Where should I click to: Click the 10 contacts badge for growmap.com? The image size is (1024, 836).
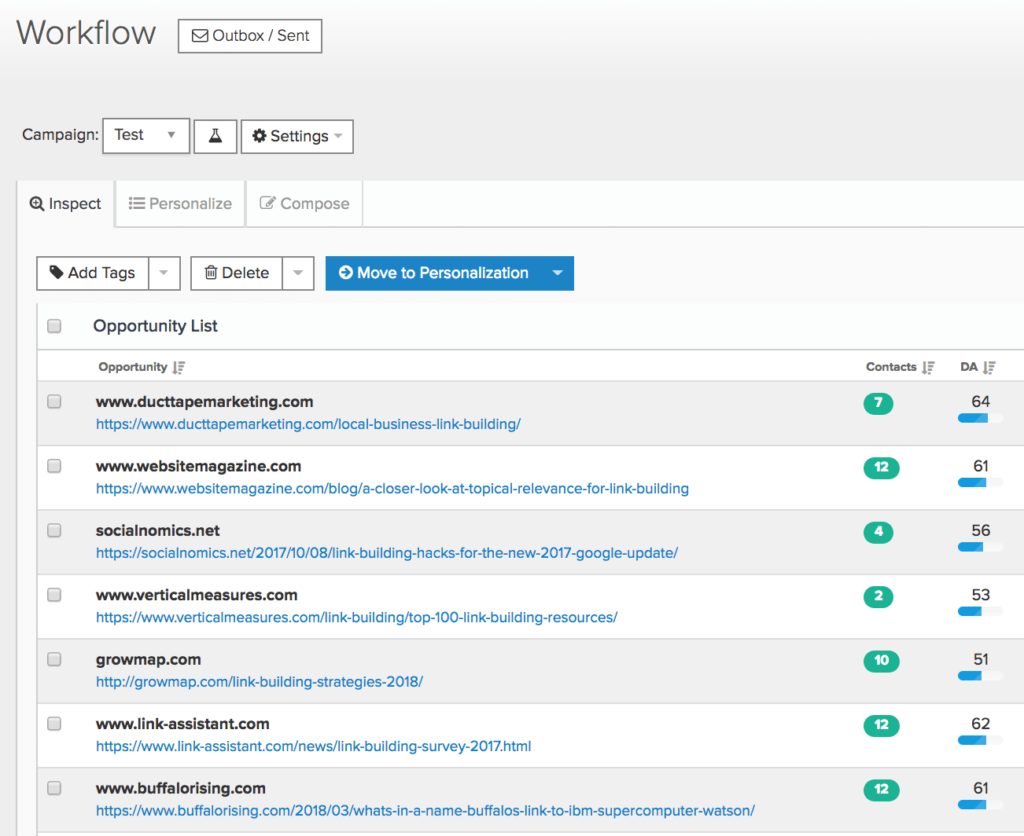(881, 661)
